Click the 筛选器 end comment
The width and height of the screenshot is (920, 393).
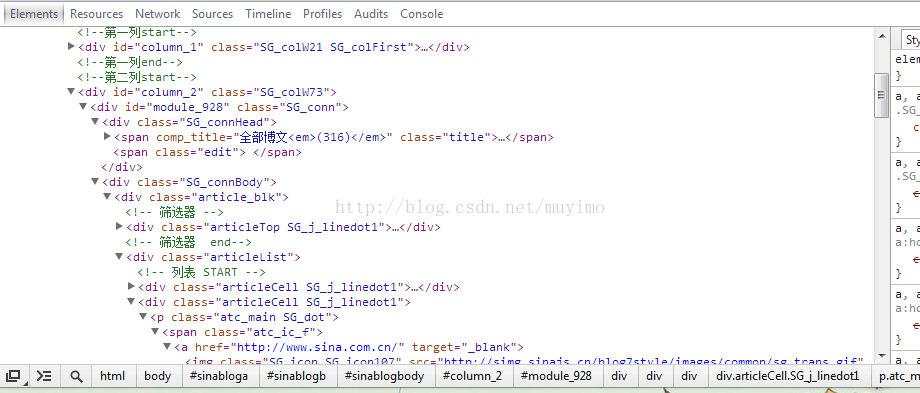(188, 242)
